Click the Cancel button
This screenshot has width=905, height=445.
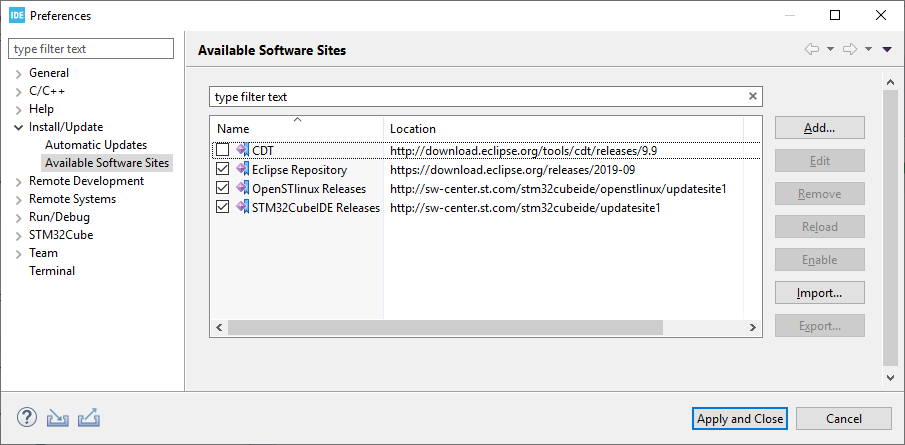(844, 419)
